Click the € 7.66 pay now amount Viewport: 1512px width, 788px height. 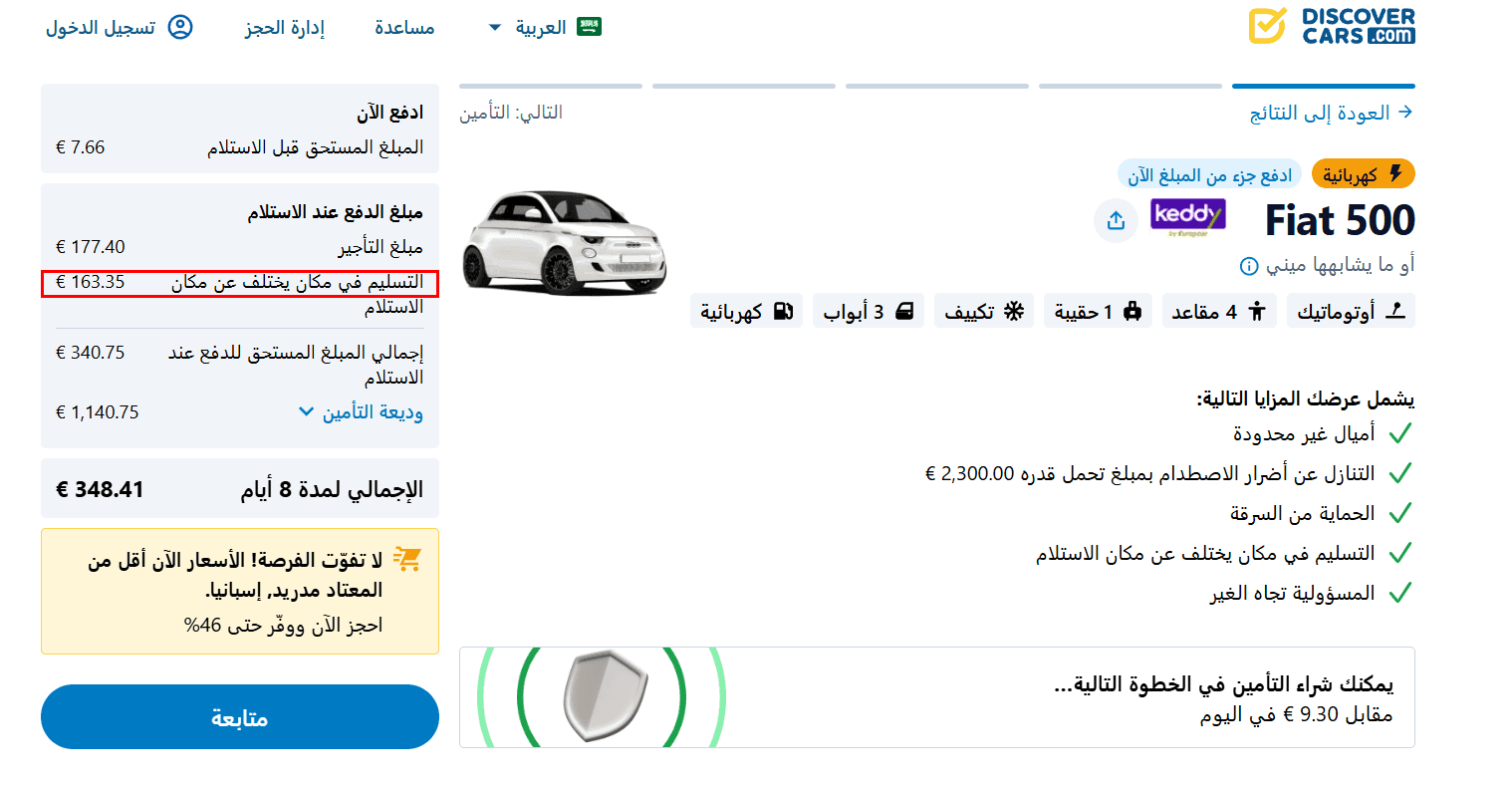[81, 147]
